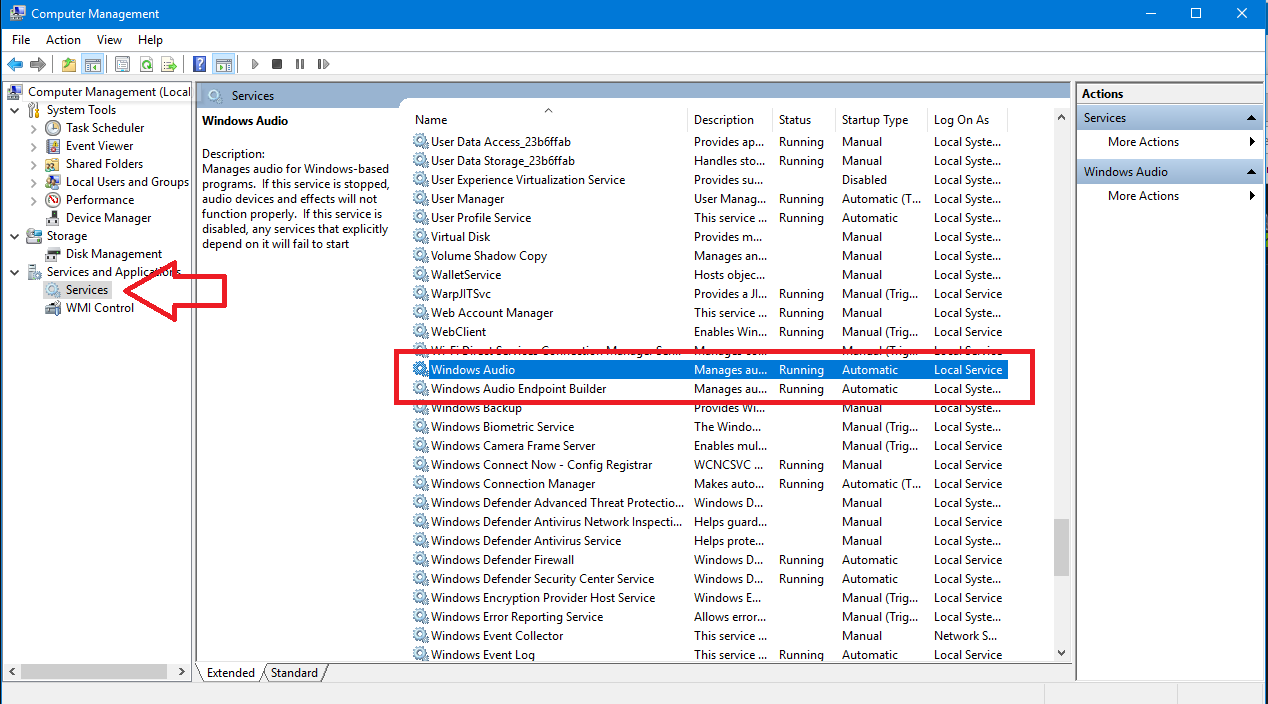Expand the Task Scheduler node

tap(33, 128)
